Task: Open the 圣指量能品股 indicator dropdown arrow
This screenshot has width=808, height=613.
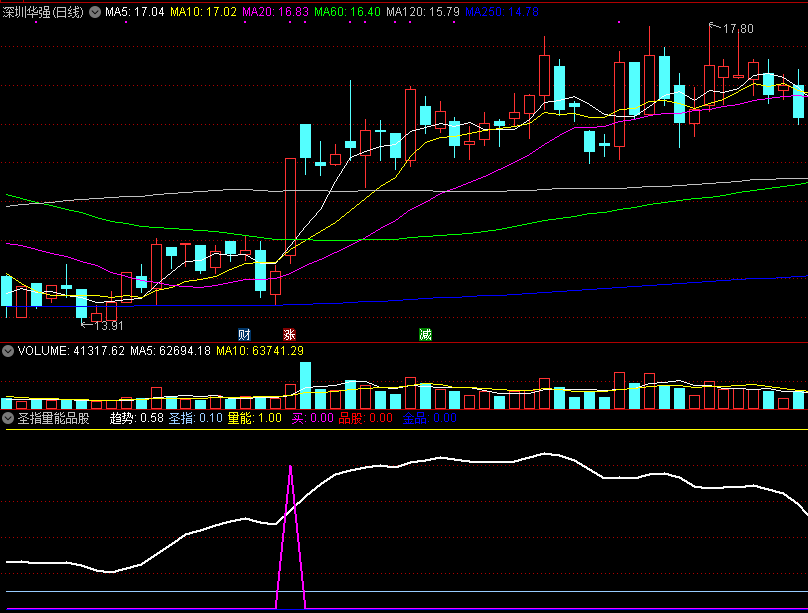Action: (x=8, y=418)
